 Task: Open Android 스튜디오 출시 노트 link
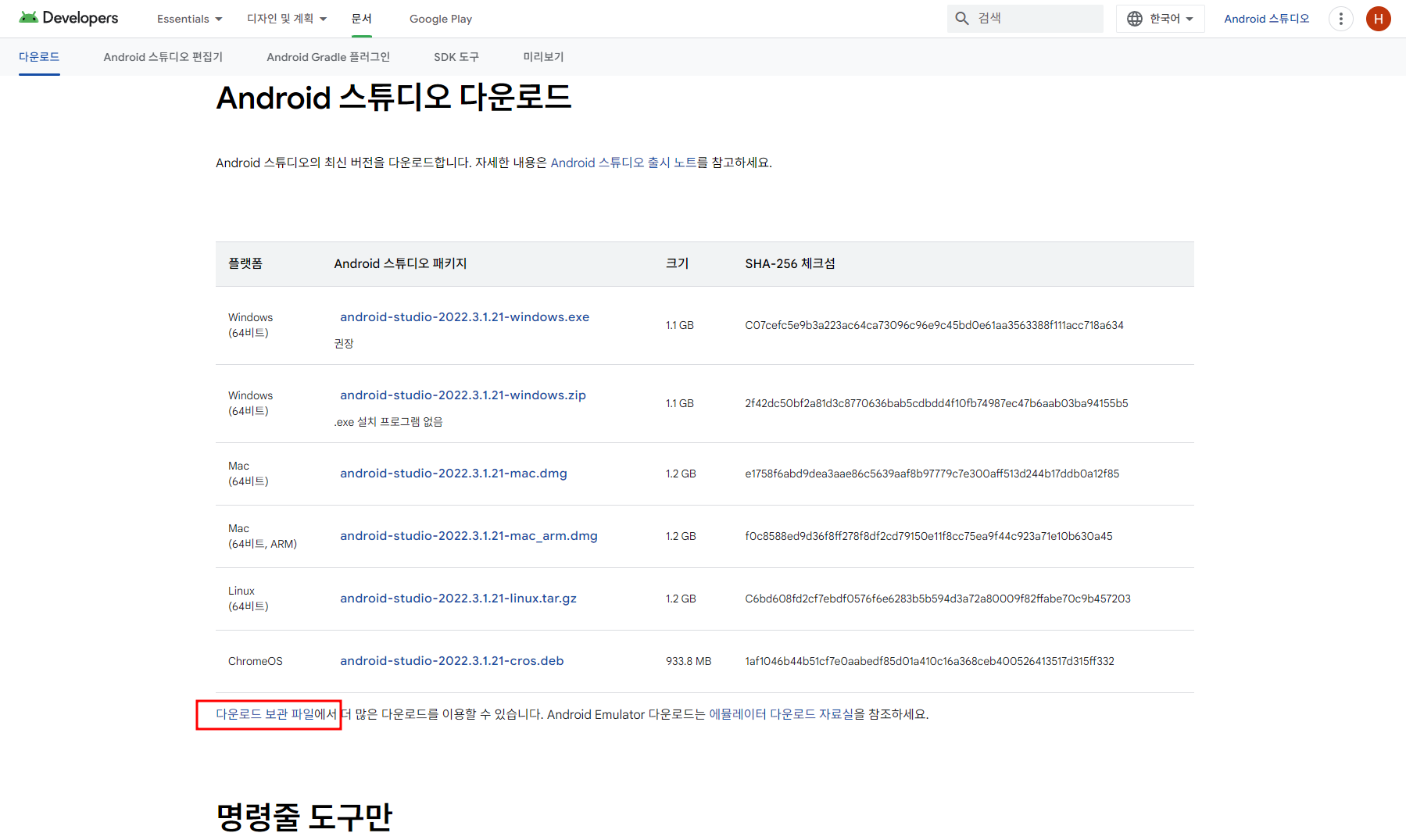(x=624, y=163)
